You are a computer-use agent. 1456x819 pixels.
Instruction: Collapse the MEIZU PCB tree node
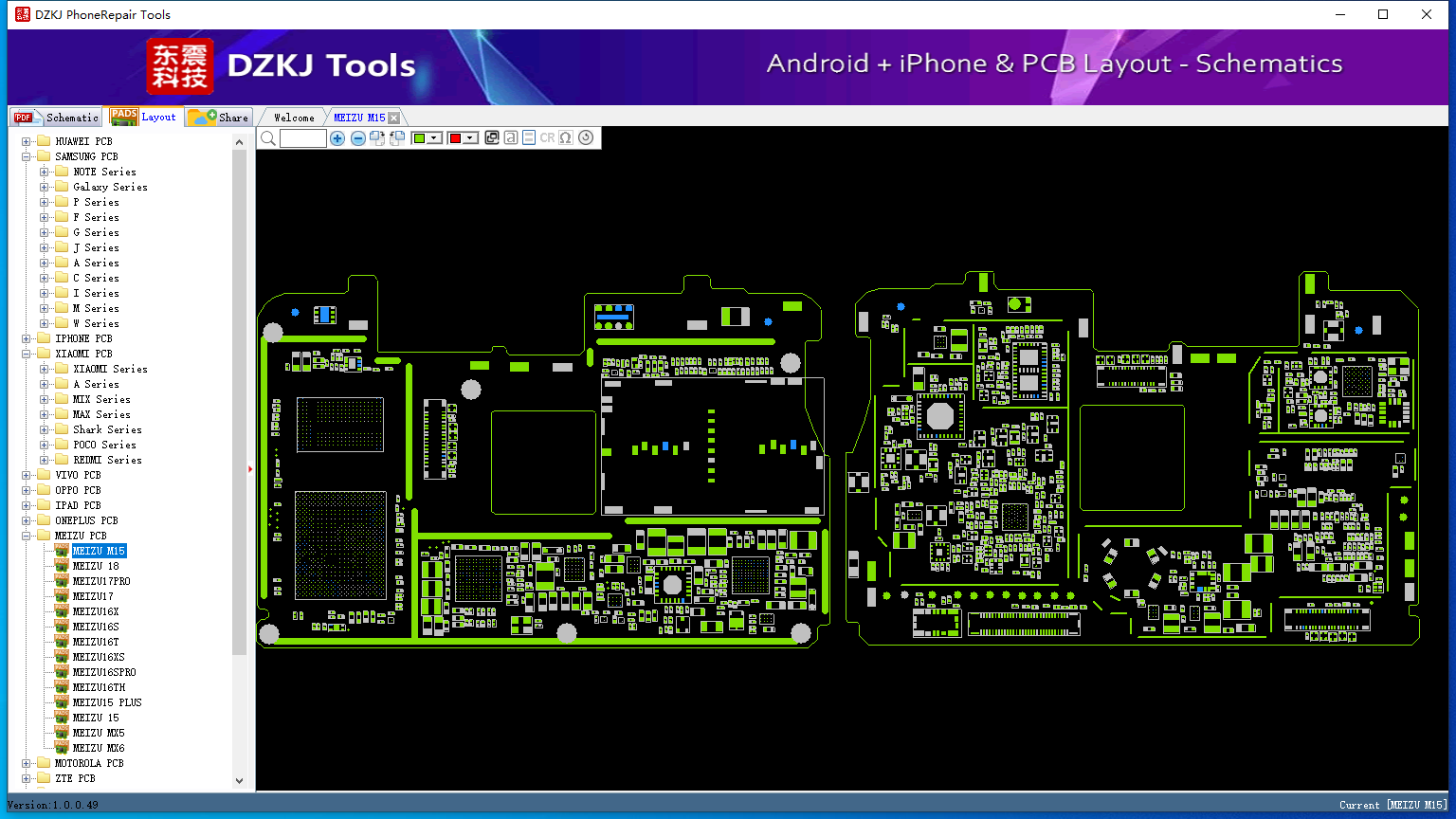(x=27, y=536)
